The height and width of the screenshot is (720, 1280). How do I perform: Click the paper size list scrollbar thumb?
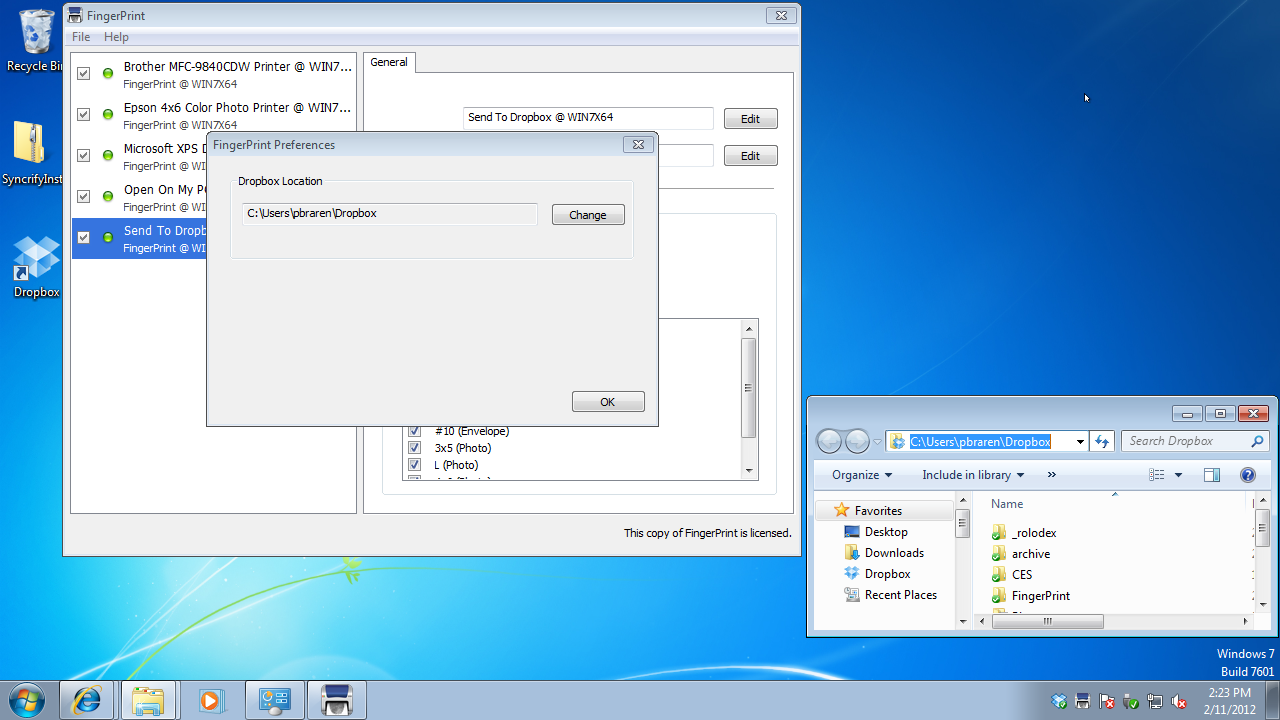[x=748, y=388]
